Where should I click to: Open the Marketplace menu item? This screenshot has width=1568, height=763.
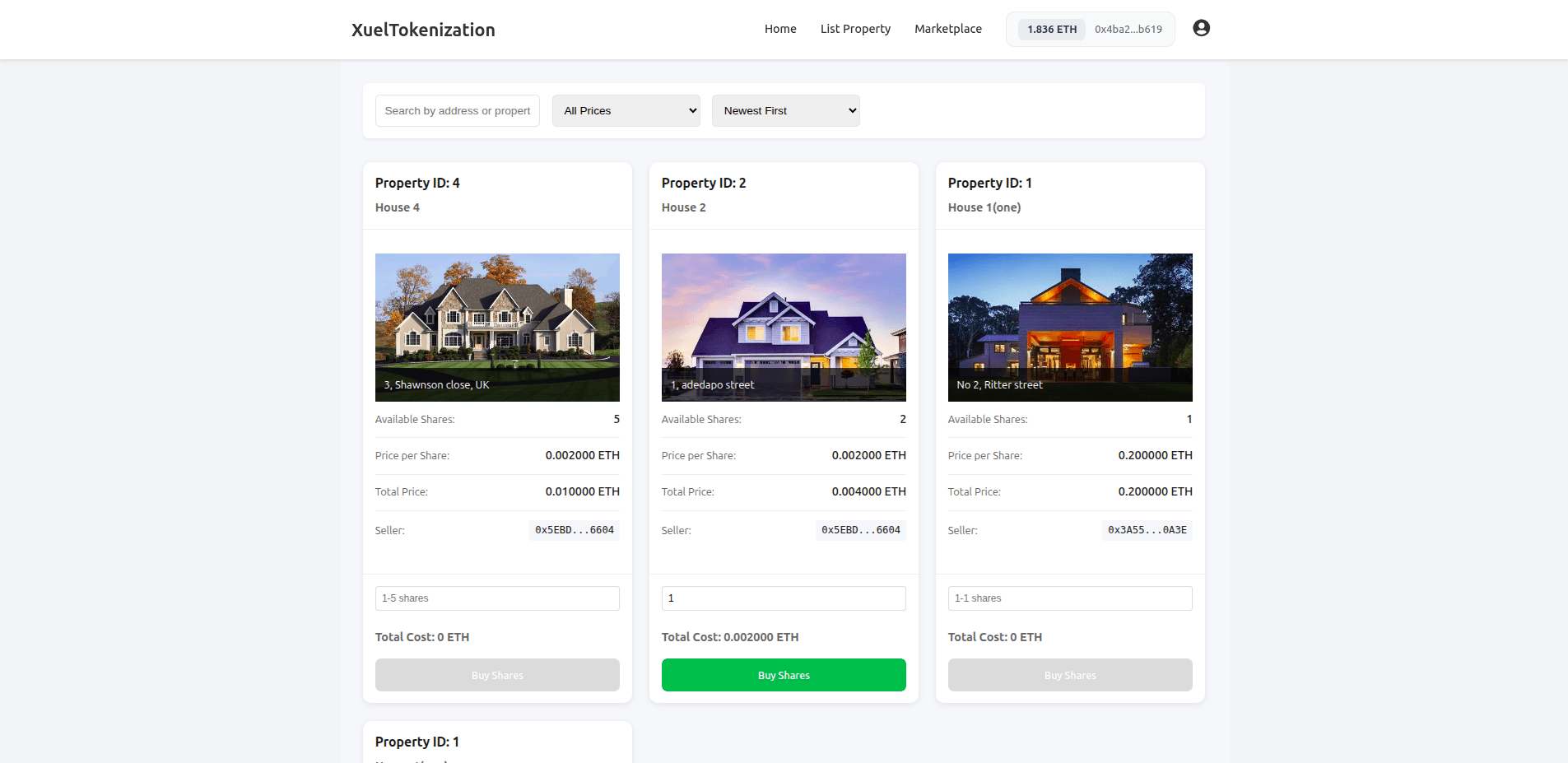click(x=947, y=29)
